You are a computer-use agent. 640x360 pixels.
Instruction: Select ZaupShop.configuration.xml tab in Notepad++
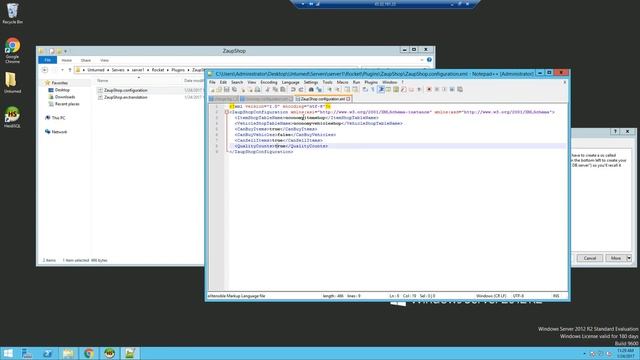point(322,99)
